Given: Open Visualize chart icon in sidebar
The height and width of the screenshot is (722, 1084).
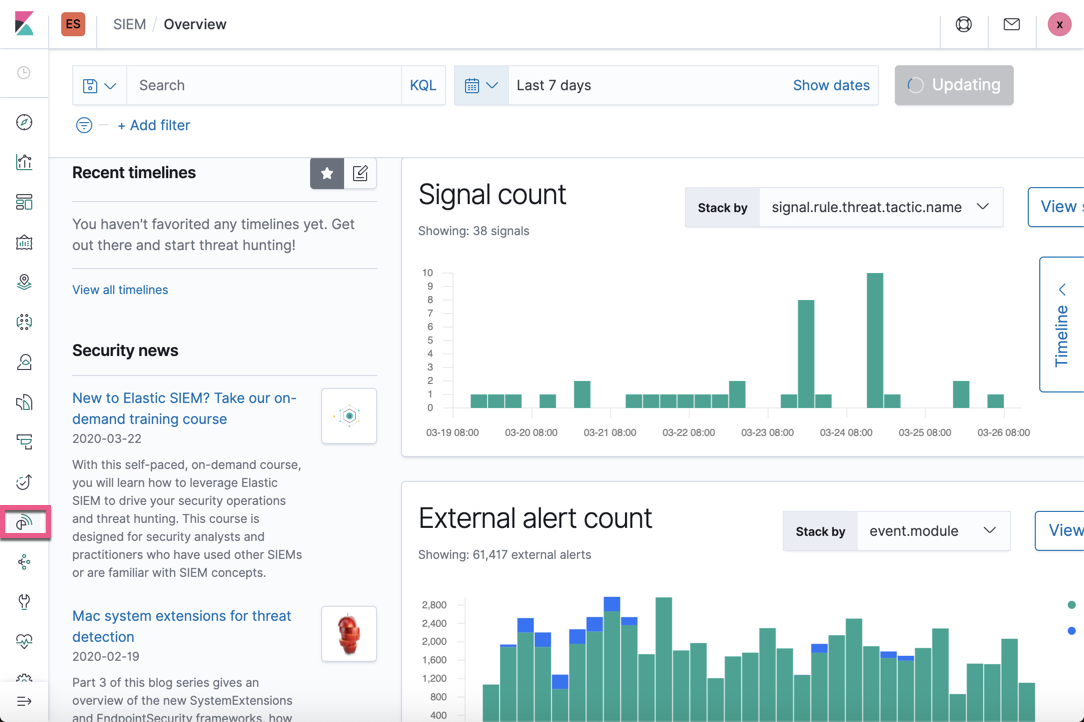Looking at the screenshot, I should coord(24,162).
